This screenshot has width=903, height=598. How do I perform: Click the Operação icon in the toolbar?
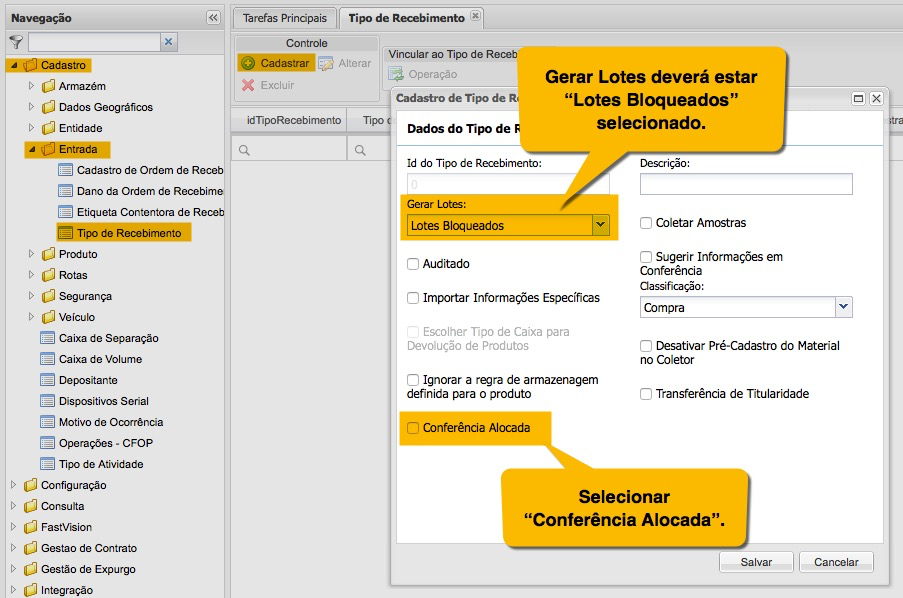click(396, 74)
